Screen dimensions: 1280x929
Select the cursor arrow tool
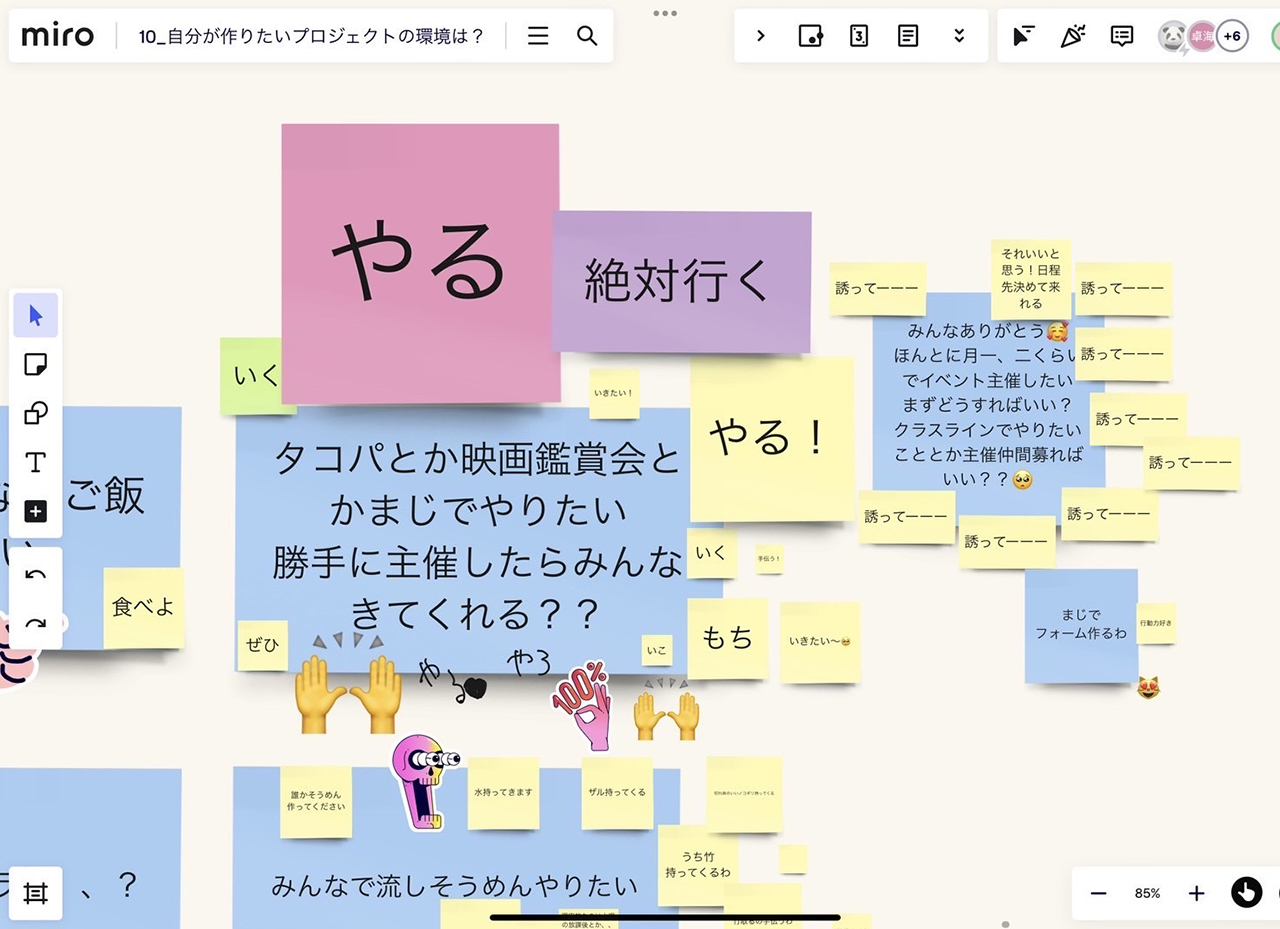click(36, 316)
